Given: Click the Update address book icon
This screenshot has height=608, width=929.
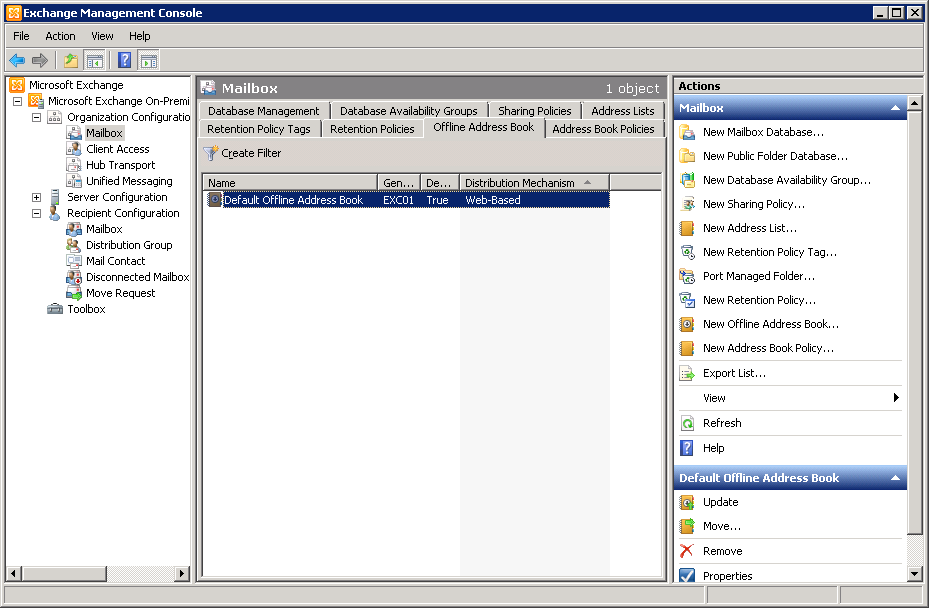Looking at the screenshot, I should 687,503.
